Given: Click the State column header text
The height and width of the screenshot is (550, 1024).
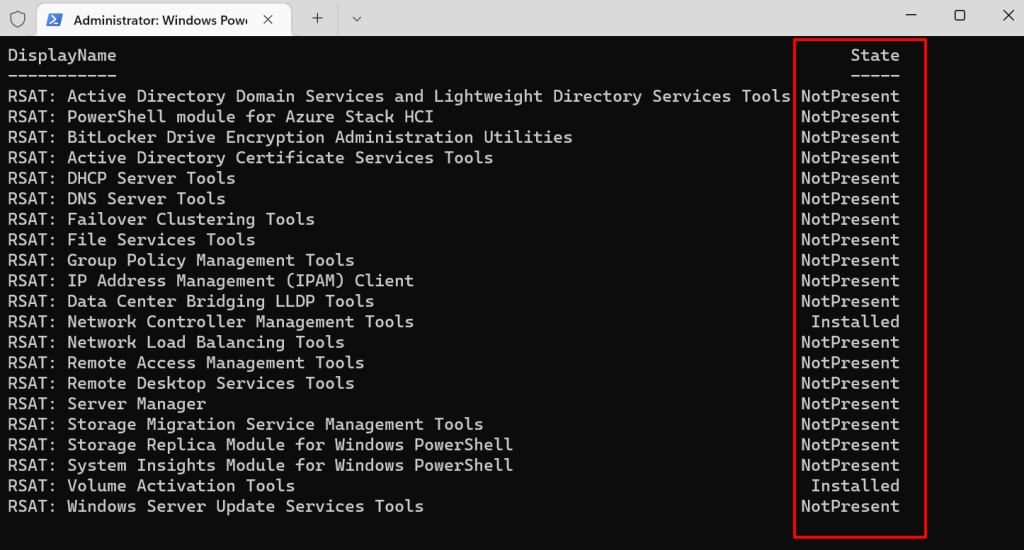Looking at the screenshot, I should coord(874,55).
